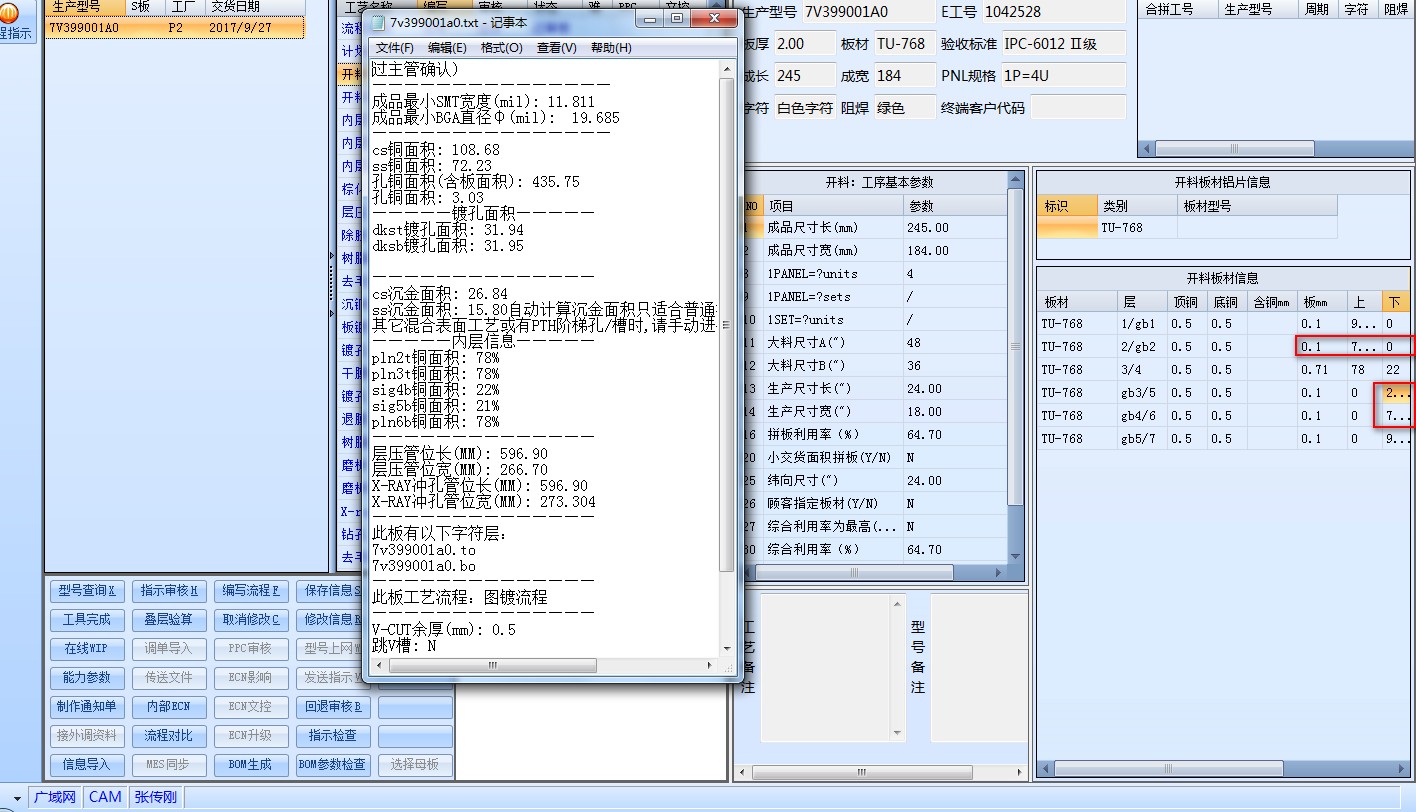Click the 板材 field showing TU-768
This screenshot has width=1416, height=812.
pyautogui.click(x=903, y=43)
